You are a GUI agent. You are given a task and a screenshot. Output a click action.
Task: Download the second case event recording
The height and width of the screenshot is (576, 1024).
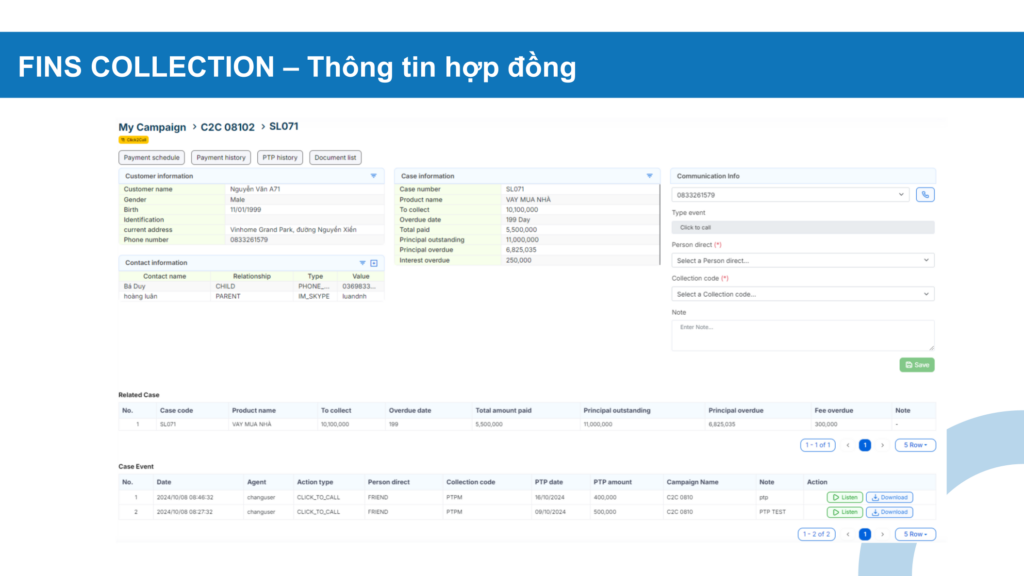(889, 512)
